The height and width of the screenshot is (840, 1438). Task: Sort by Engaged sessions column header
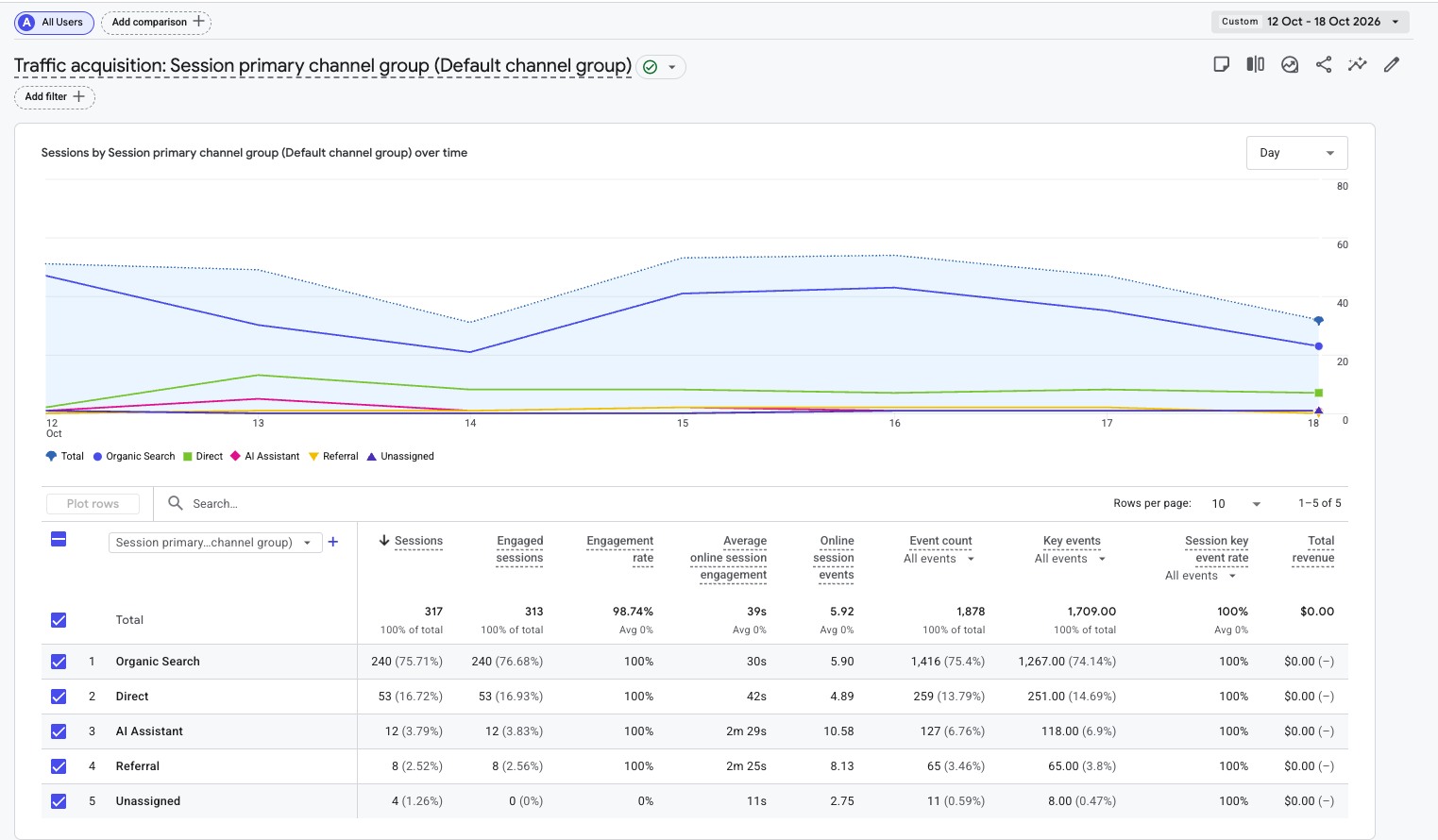pos(519,549)
